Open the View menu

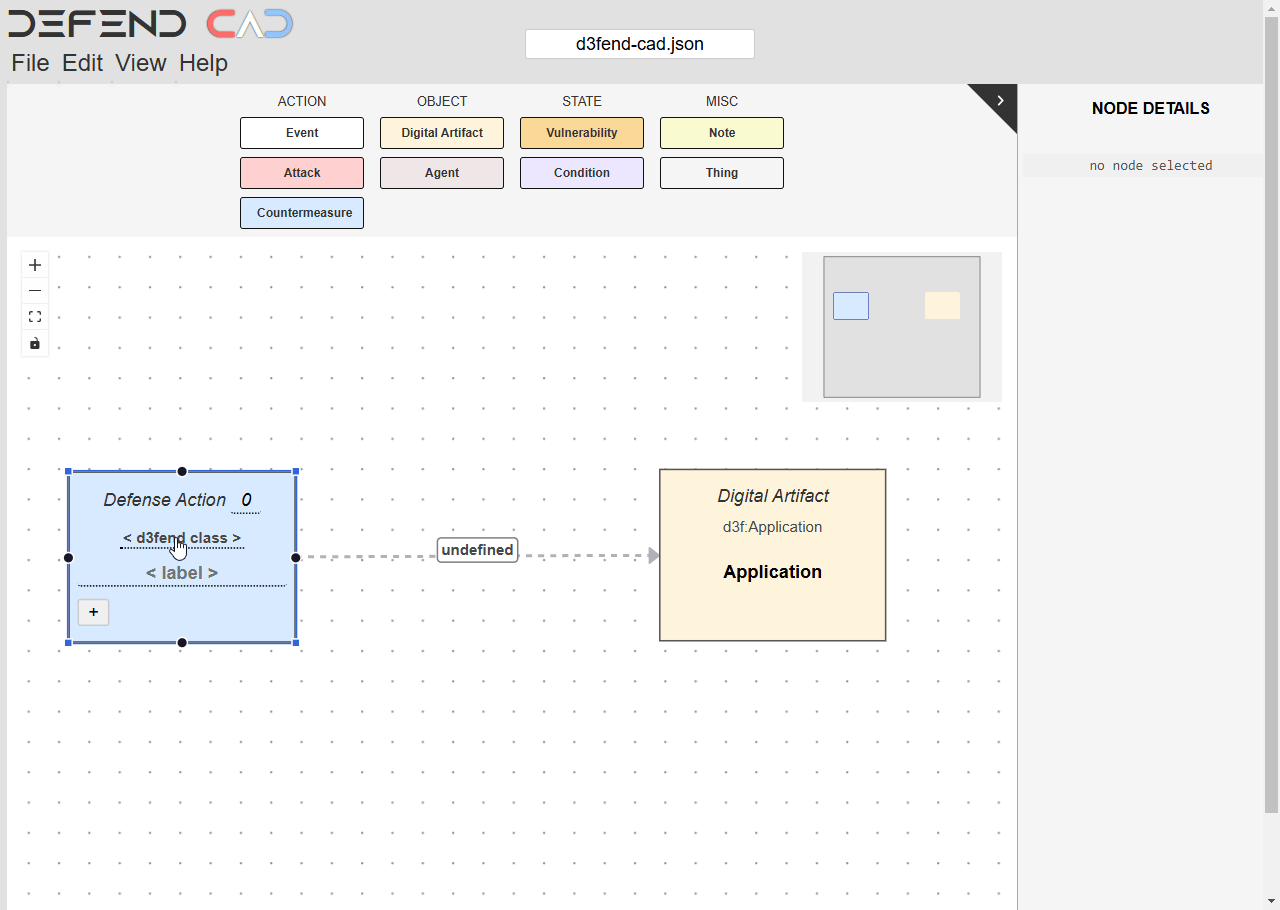click(140, 63)
